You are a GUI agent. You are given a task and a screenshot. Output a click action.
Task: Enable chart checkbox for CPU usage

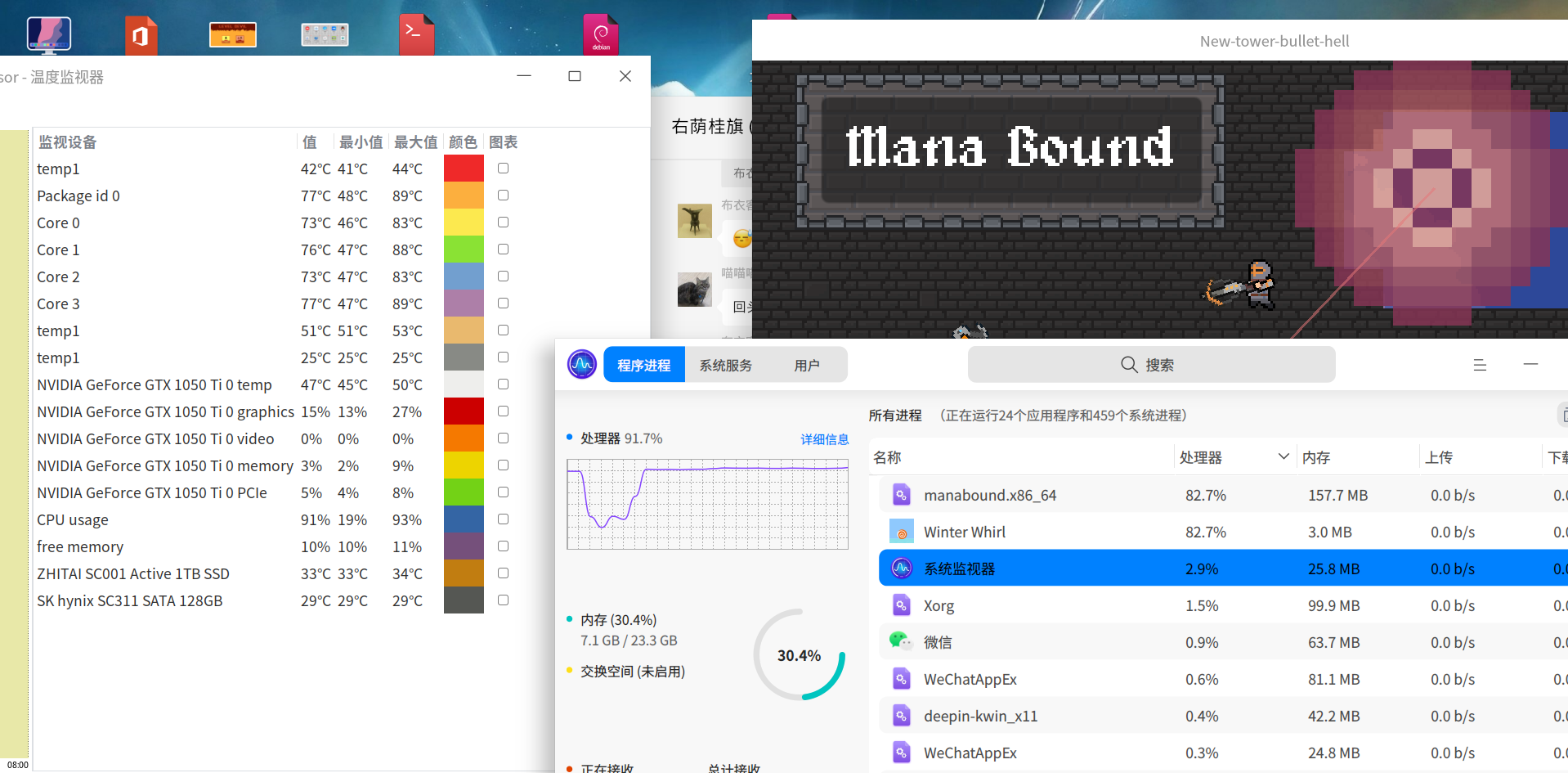click(x=503, y=519)
